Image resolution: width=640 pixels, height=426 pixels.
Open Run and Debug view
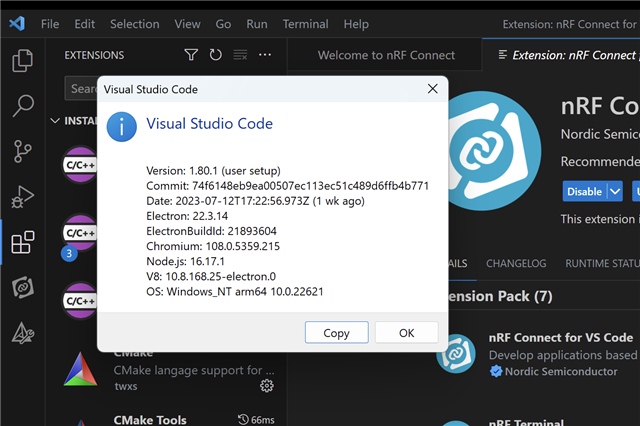pyautogui.click(x=22, y=197)
